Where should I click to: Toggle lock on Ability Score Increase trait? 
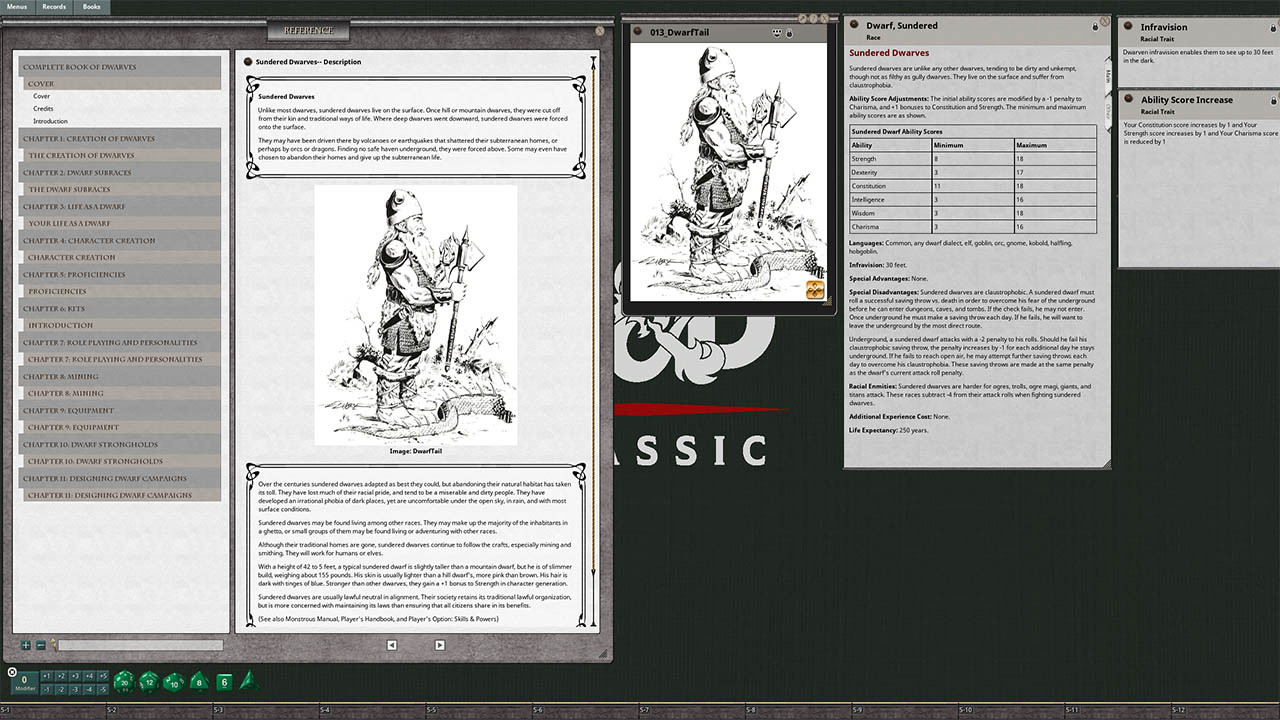coord(1273,100)
